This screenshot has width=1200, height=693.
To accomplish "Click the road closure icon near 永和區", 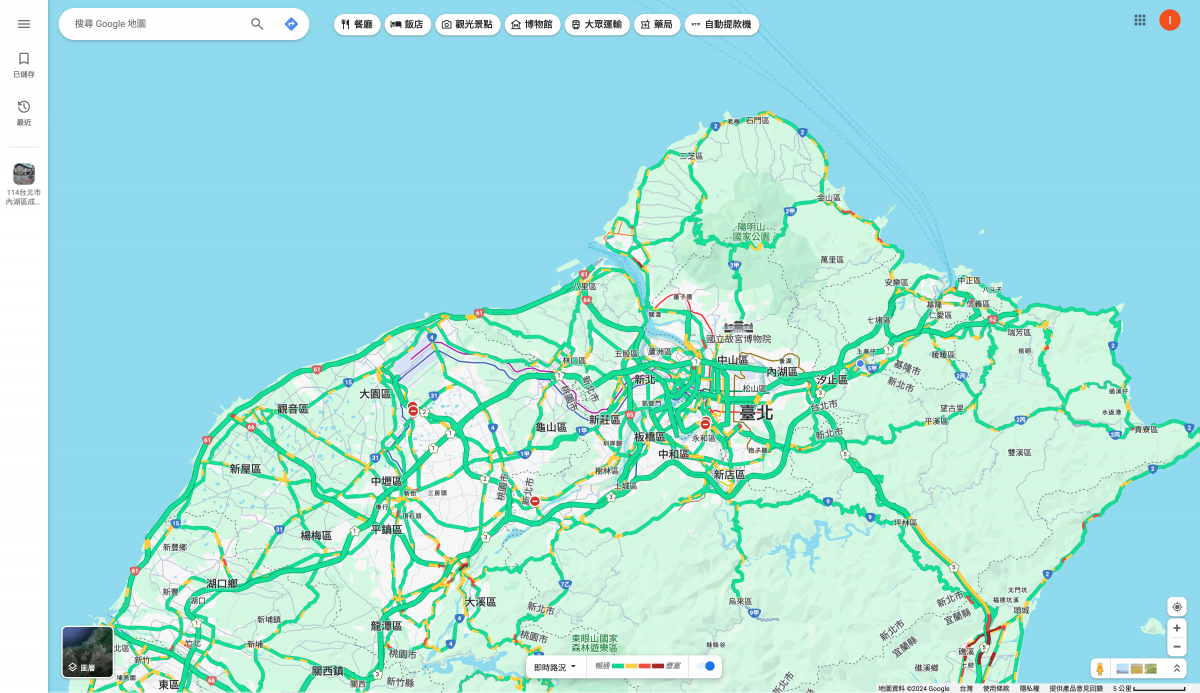I will coord(705,423).
